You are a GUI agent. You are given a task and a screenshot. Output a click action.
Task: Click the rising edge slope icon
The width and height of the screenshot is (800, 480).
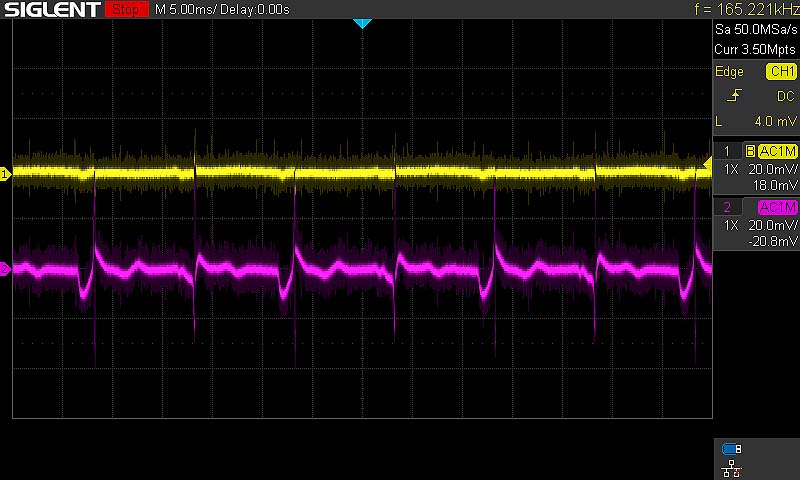click(734, 95)
